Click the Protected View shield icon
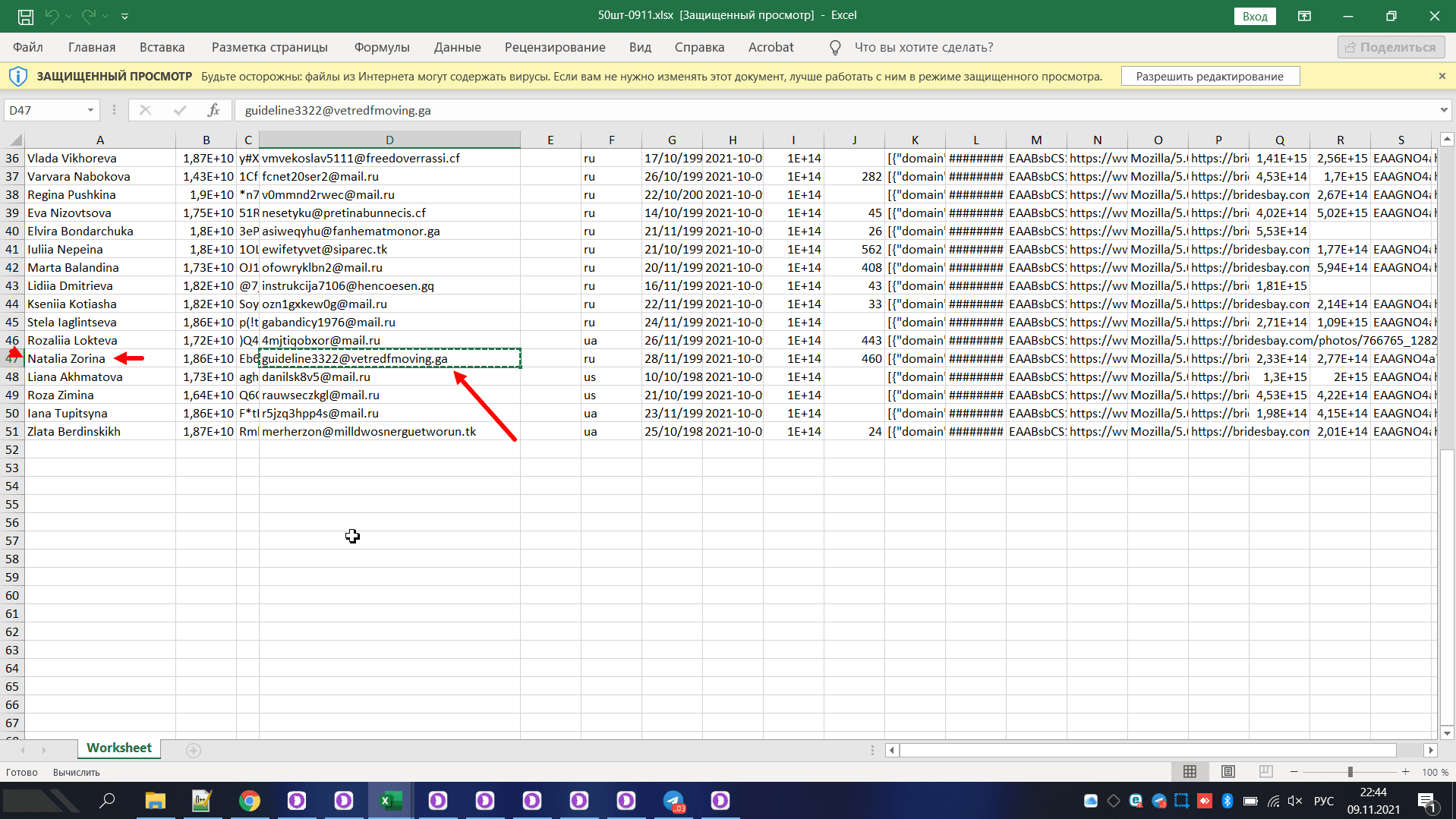The width and height of the screenshot is (1456, 819). [x=17, y=76]
